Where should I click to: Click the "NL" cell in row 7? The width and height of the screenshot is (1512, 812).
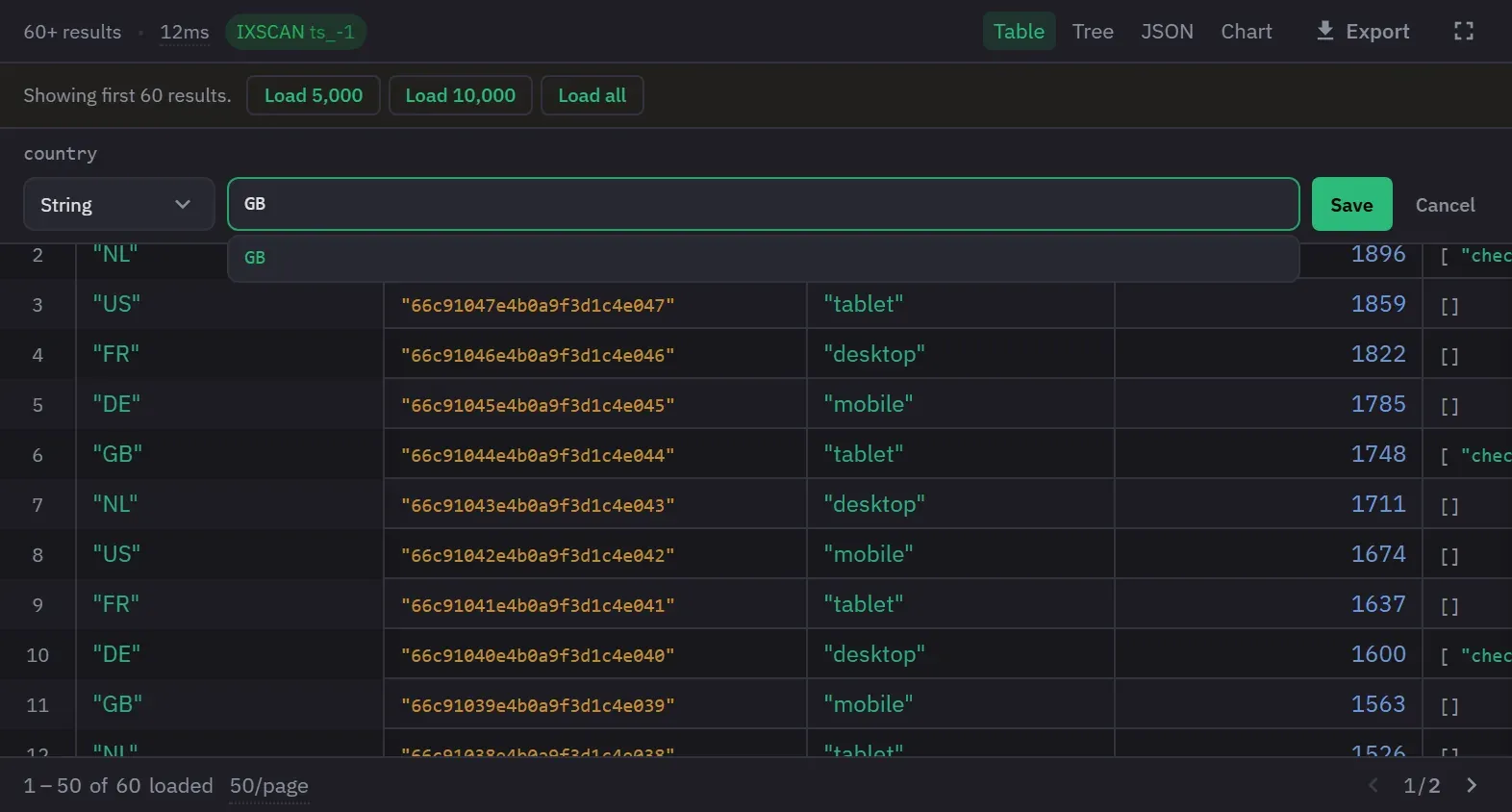coord(229,504)
